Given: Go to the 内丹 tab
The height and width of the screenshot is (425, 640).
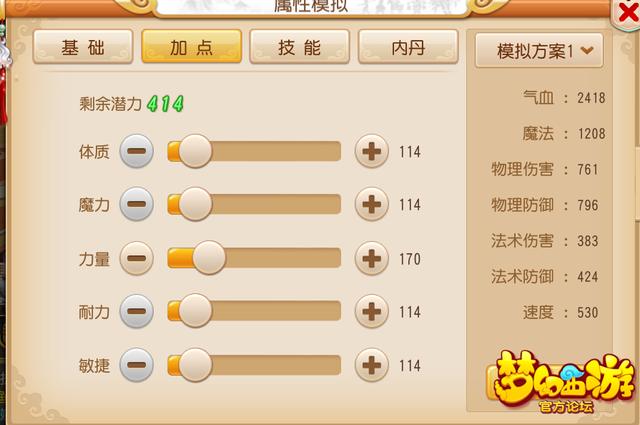Looking at the screenshot, I should point(408,47).
